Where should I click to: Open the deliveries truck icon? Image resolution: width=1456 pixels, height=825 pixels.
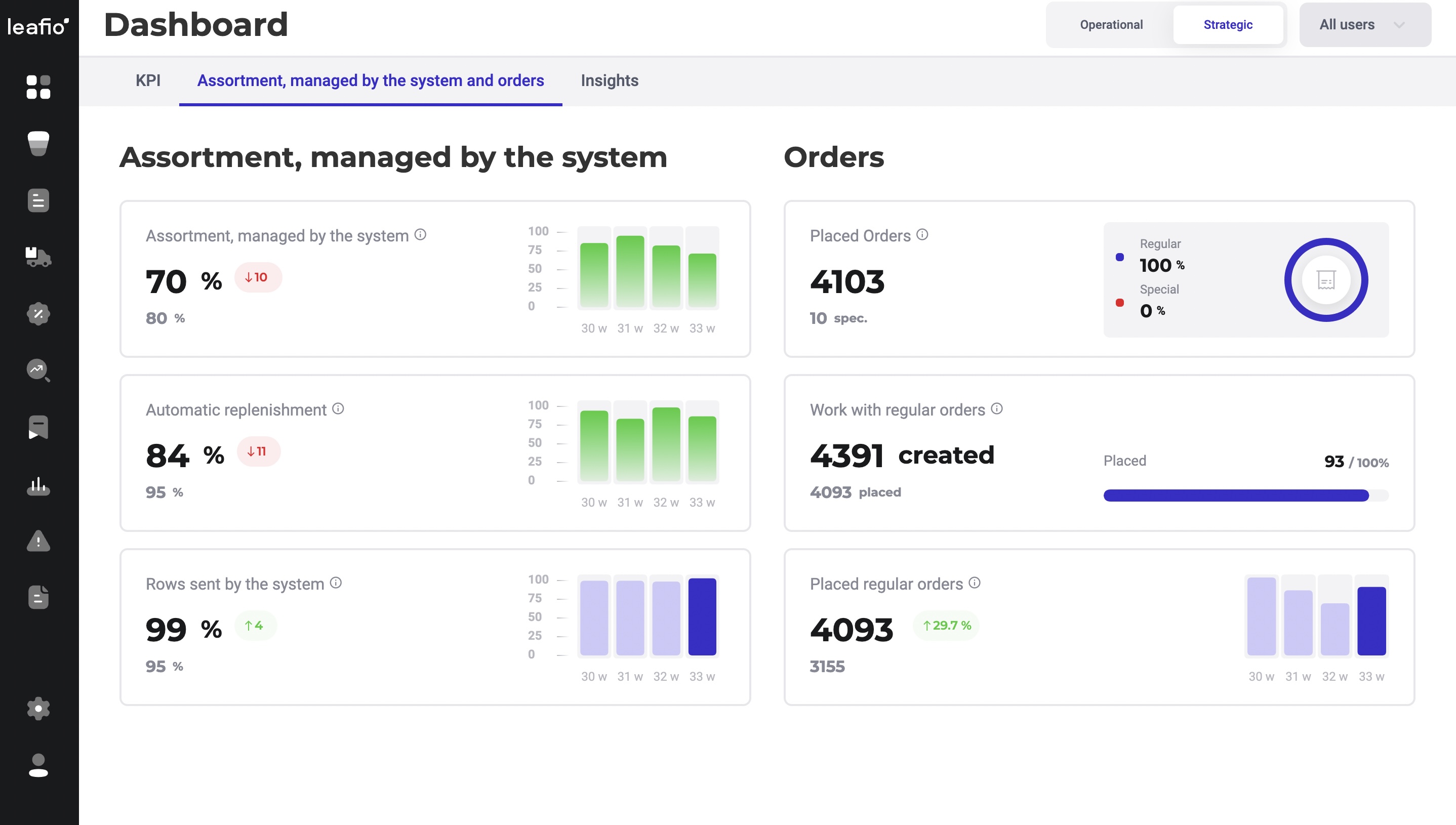tap(38, 258)
